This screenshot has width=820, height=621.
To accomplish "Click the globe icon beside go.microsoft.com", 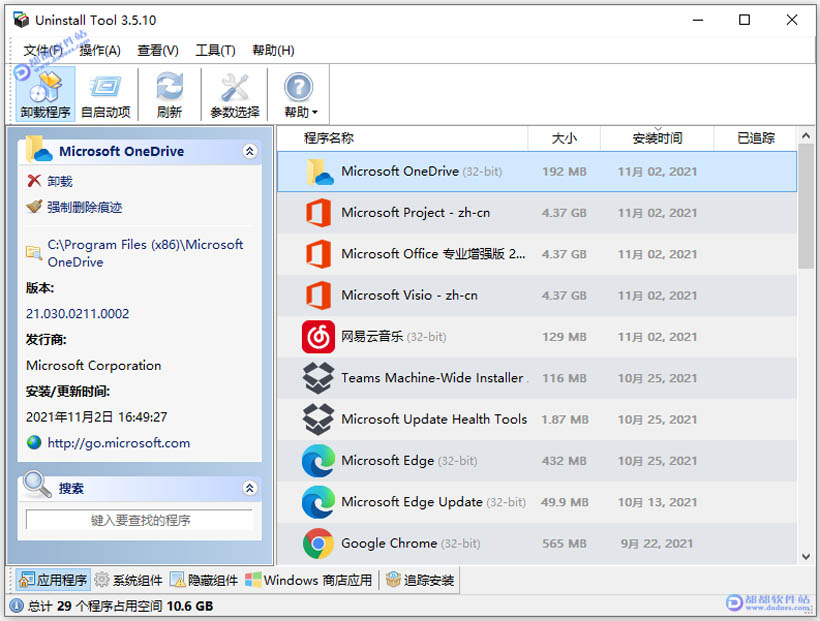I will tap(34, 443).
